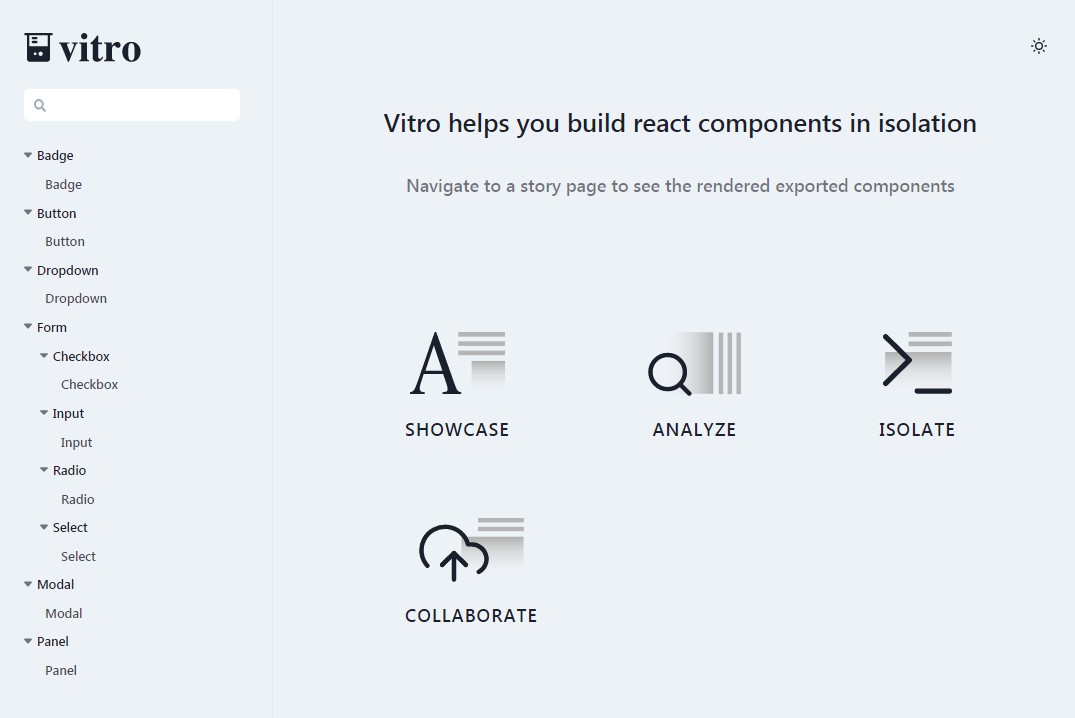This screenshot has height=718, width=1075.
Task: Open the Dropdown story page
Action: point(76,299)
